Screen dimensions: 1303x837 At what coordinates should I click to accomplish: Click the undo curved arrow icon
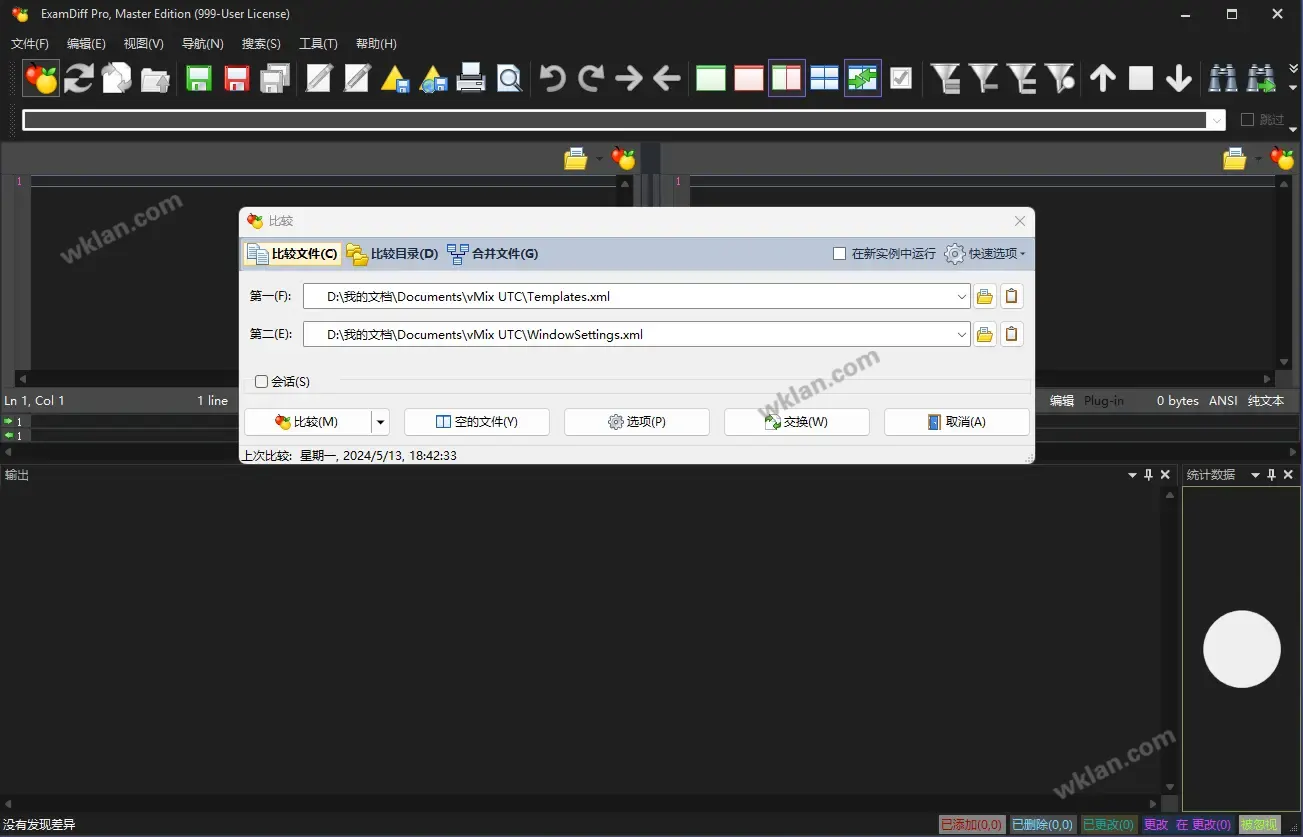tap(553, 78)
